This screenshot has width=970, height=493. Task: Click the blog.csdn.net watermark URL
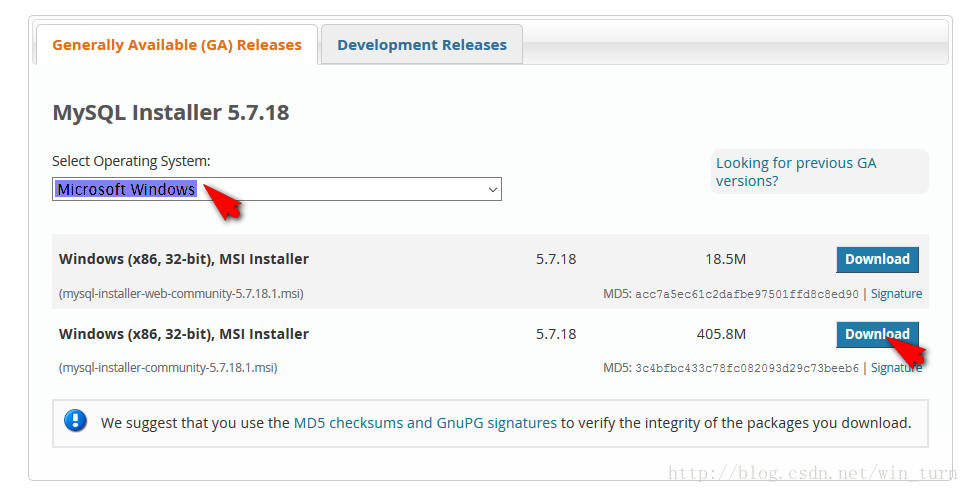coord(812,474)
